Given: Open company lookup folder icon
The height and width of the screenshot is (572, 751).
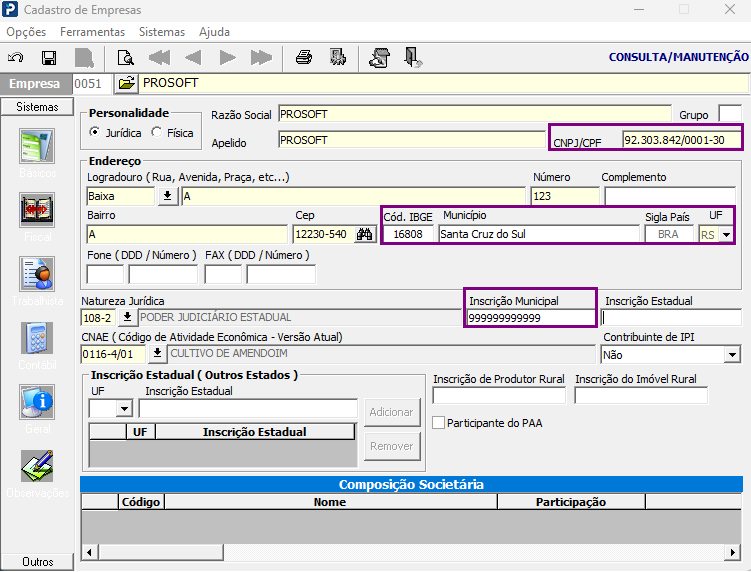Looking at the screenshot, I should click(x=126, y=83).
